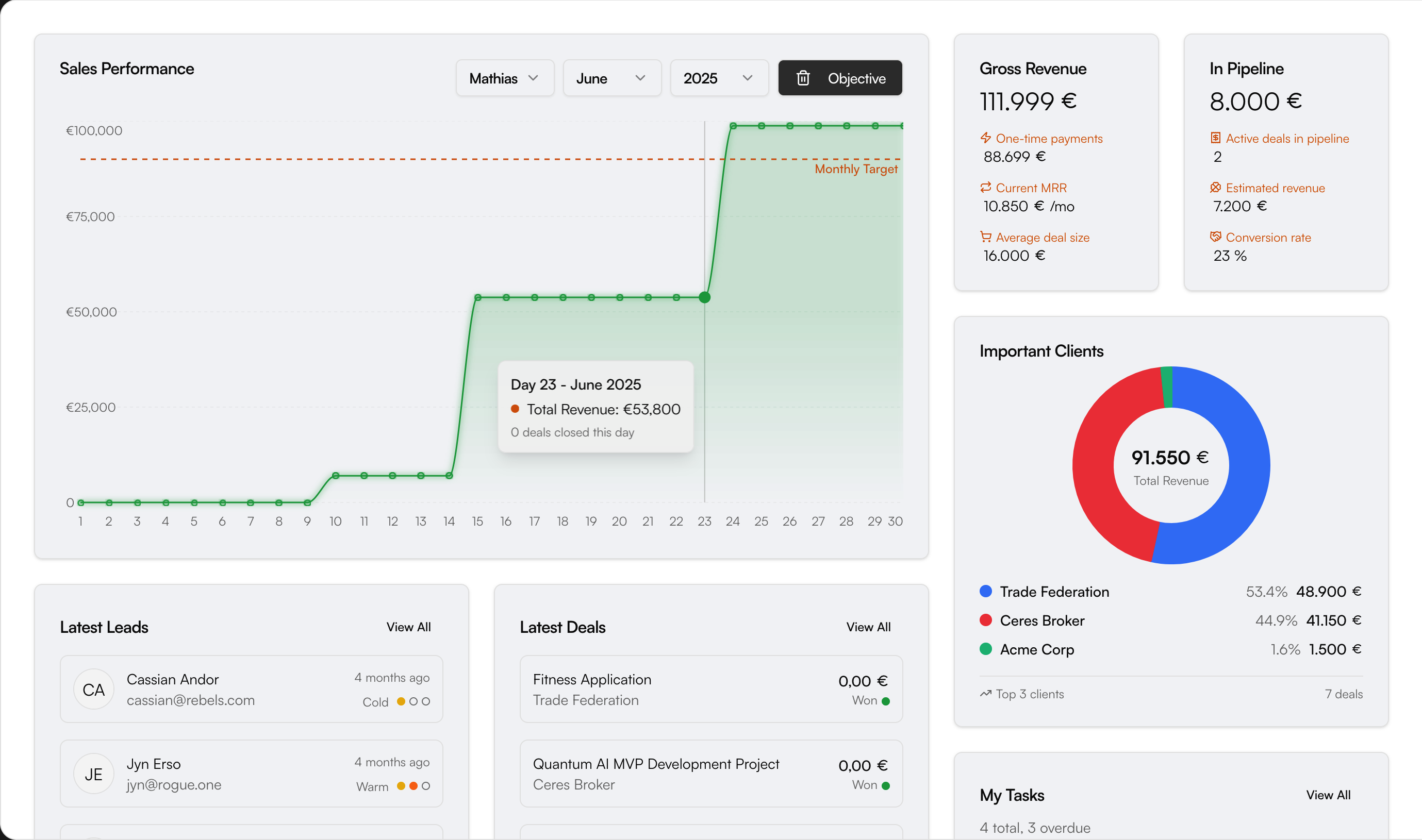Open the June month dropdown
1422x840 pixels.
point(611,78)
